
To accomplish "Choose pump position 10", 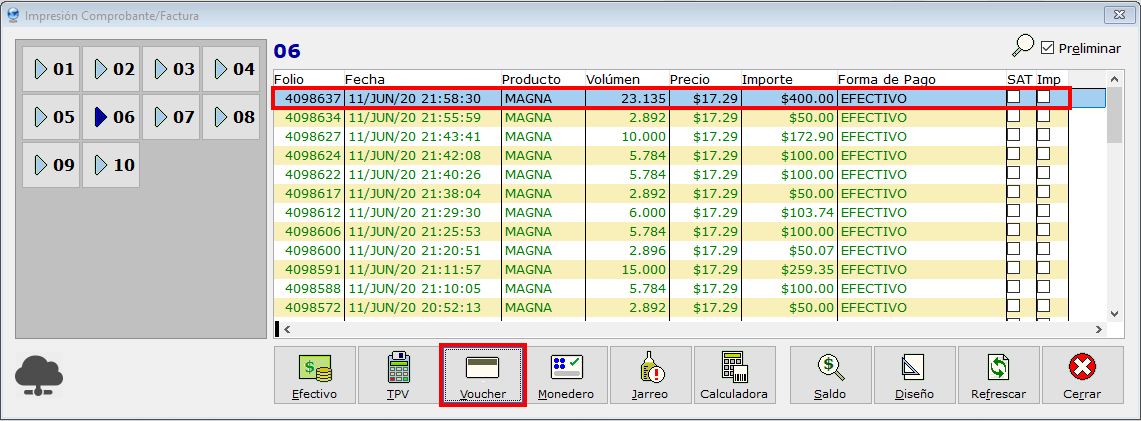I will (x=112, y=165).
